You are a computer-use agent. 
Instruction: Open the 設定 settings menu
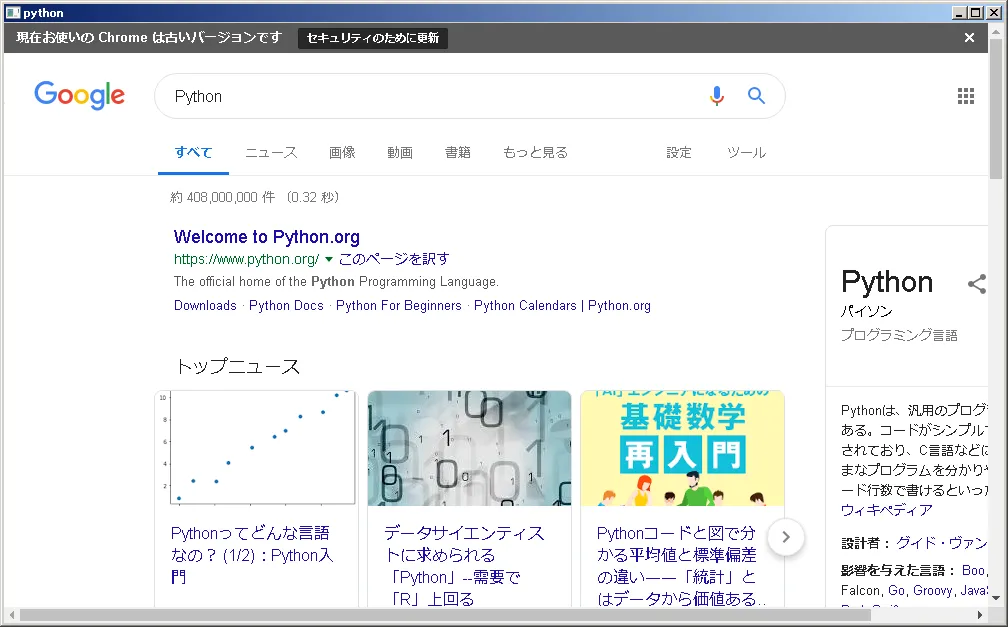pos(679,153)
